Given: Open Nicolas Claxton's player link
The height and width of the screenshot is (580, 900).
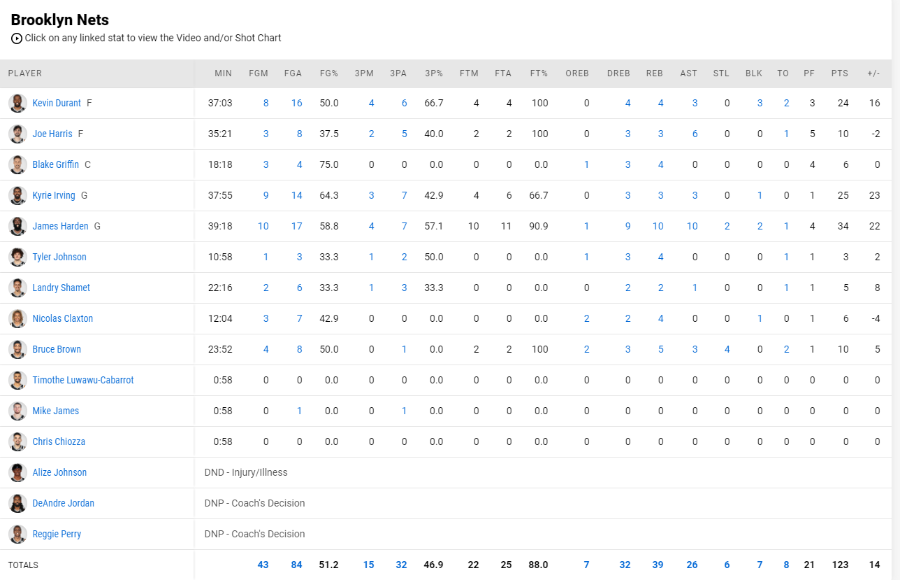Looking at the screenshot, I should 63,319.
